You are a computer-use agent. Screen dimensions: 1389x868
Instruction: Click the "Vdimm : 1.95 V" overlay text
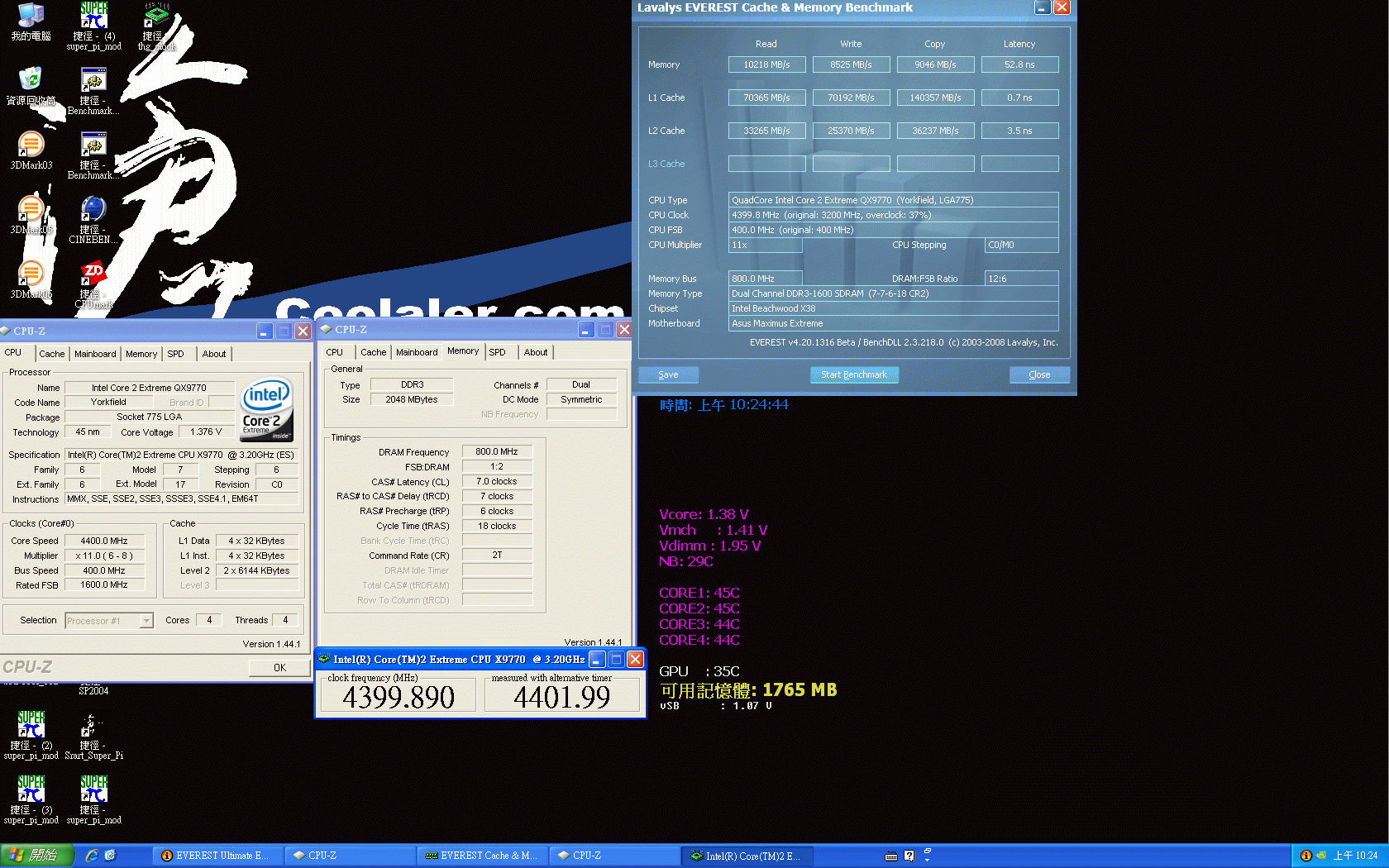point(709,546)
